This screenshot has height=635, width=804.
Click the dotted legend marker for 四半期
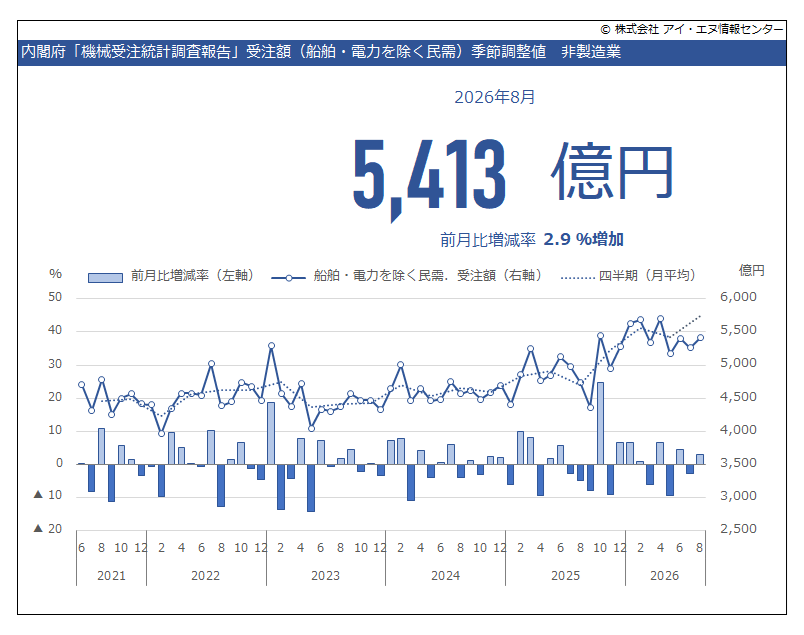pyautogui.click(x=578, y=278)
